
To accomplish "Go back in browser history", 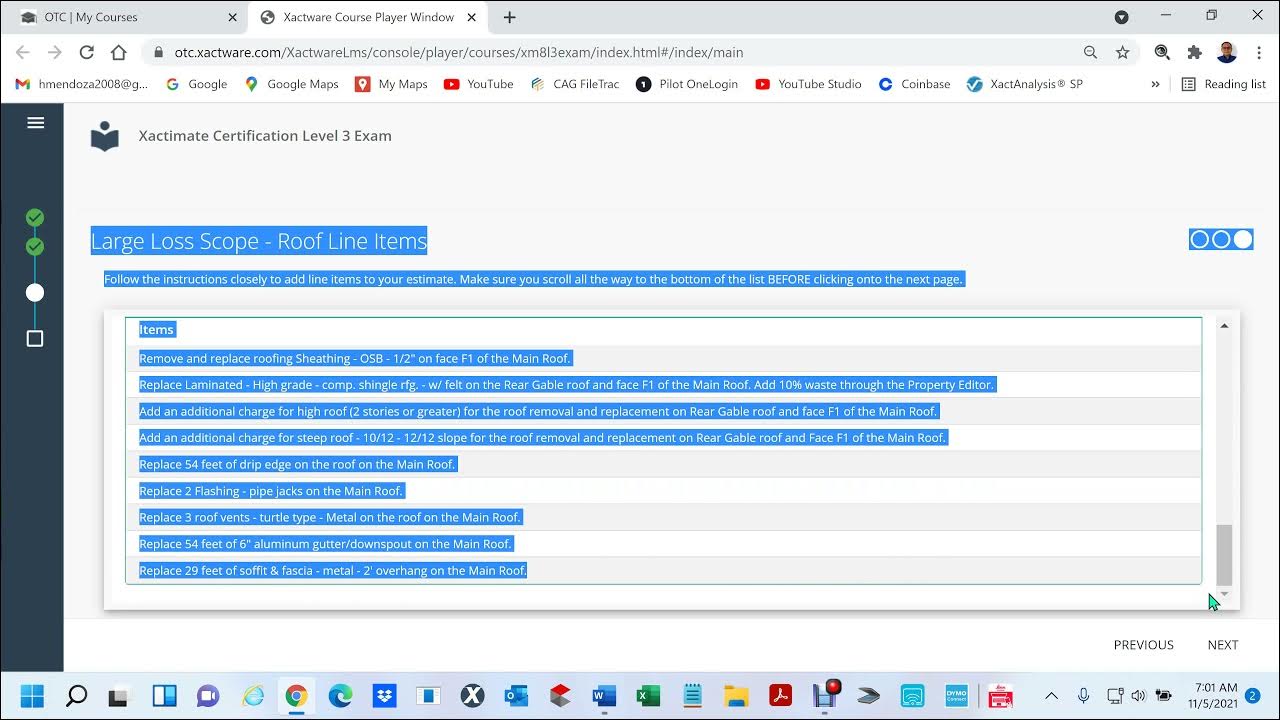I will pos(23,52).
